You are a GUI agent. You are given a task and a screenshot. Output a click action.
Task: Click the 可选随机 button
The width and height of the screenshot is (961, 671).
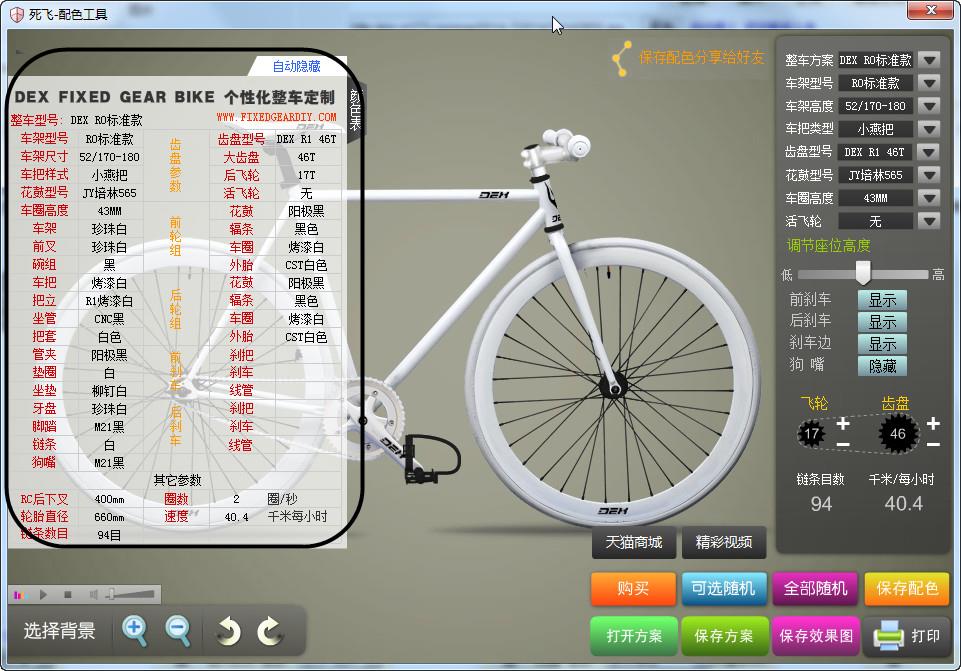pyautogui.click(x=724, y=588)
